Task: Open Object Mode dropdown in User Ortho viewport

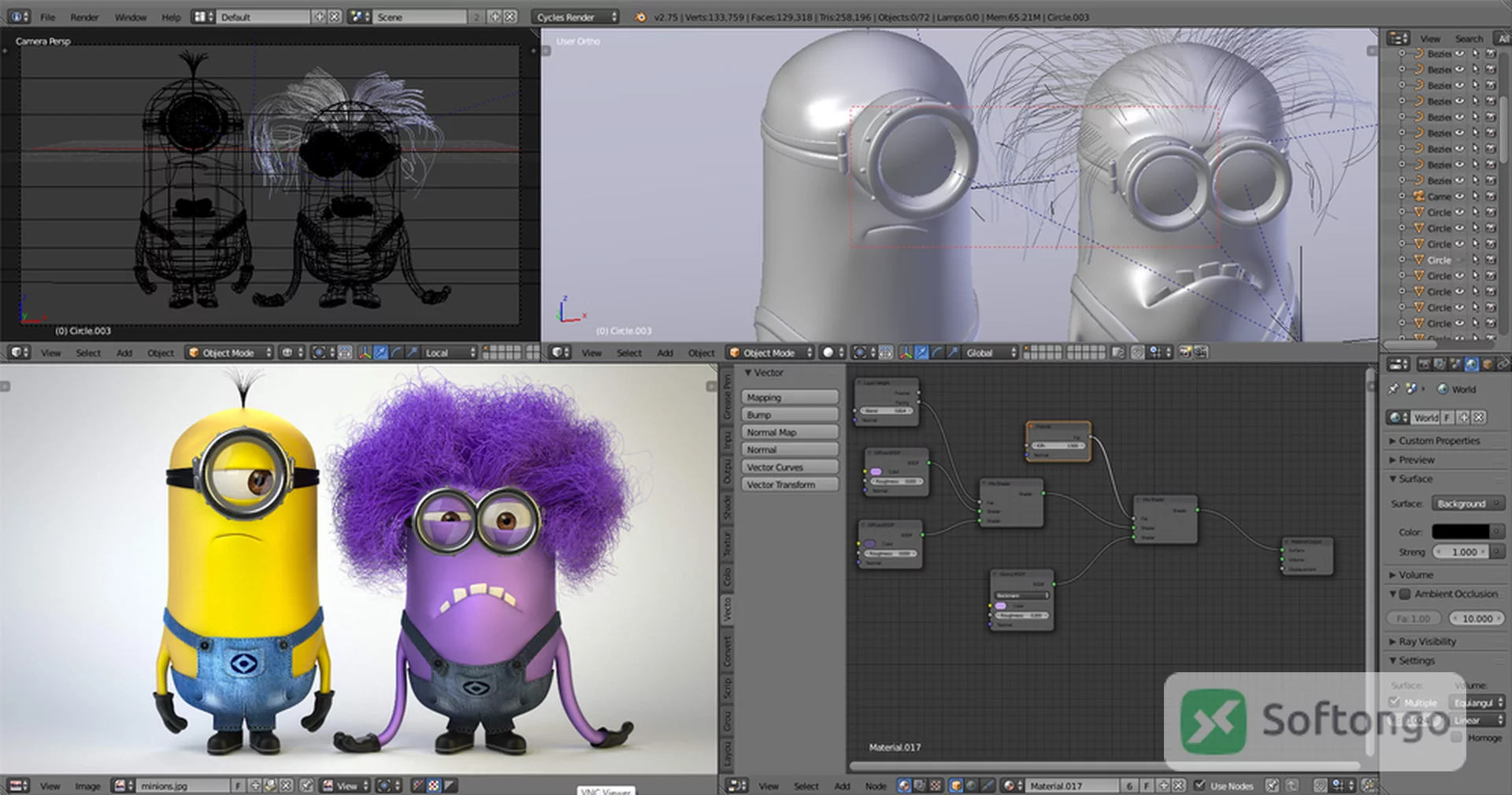Action: click(770, 353)
